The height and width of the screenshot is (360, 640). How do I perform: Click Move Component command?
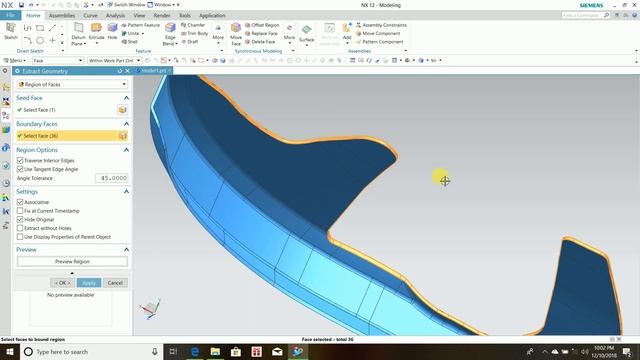tap(378, 33)
